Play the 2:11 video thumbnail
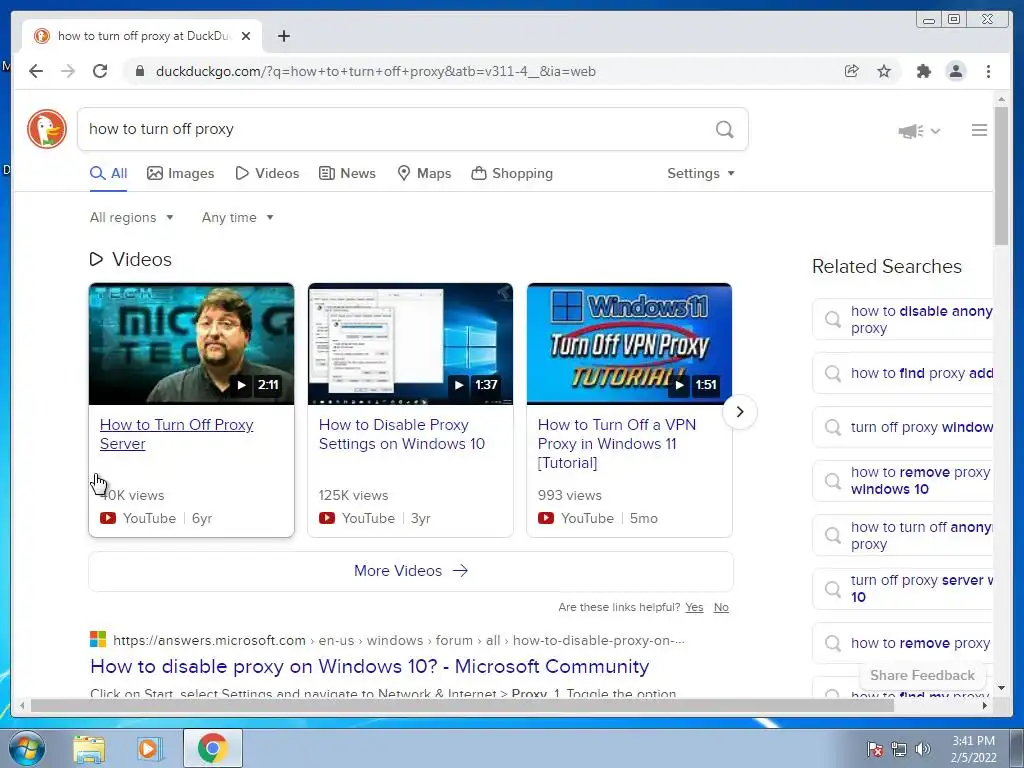Screen dimensions: 1024x768 click(x=191, y=344)
